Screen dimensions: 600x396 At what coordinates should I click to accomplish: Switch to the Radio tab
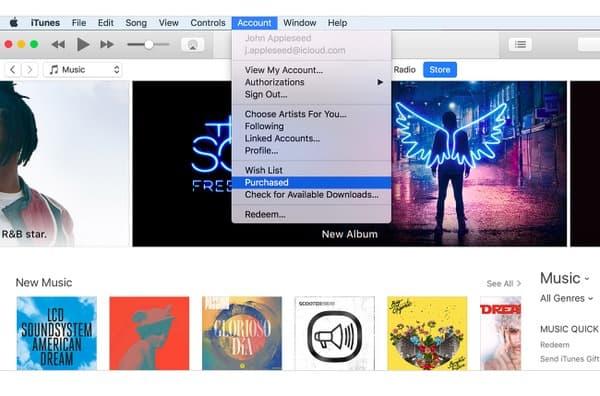click(x=404, y=70)
